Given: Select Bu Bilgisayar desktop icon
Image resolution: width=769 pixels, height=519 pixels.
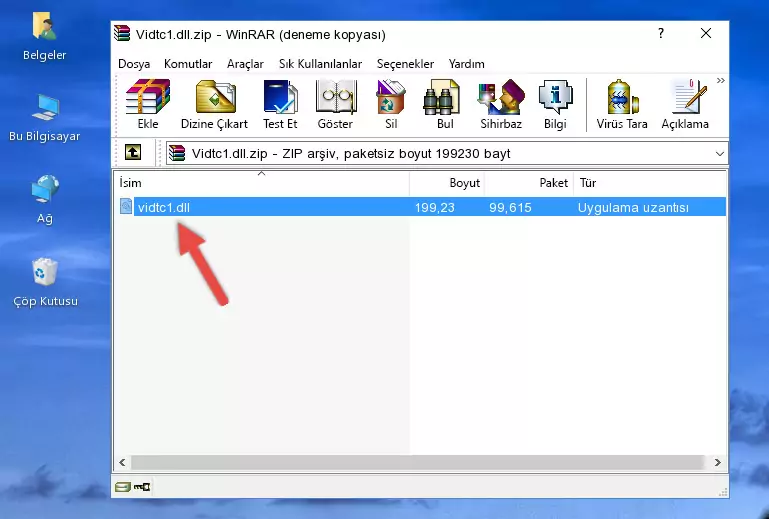Looking at the screenshot, I should (45, 118).
